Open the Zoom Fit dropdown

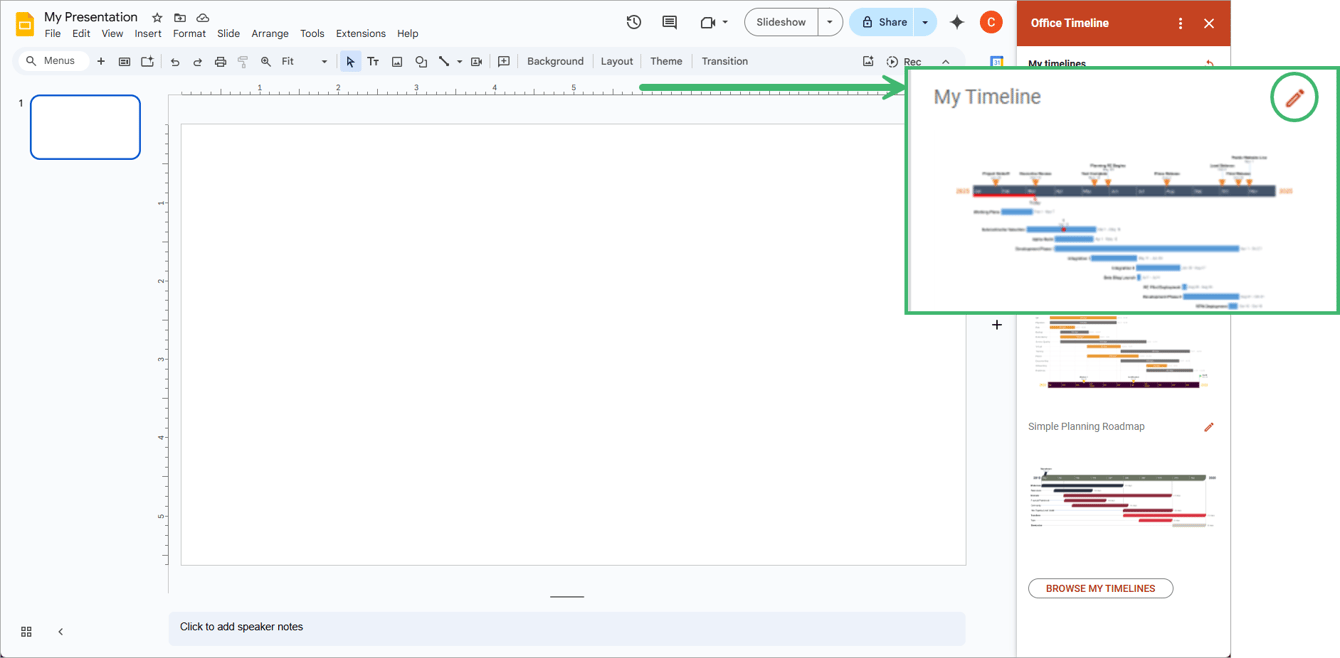click(x=324, y=61)
